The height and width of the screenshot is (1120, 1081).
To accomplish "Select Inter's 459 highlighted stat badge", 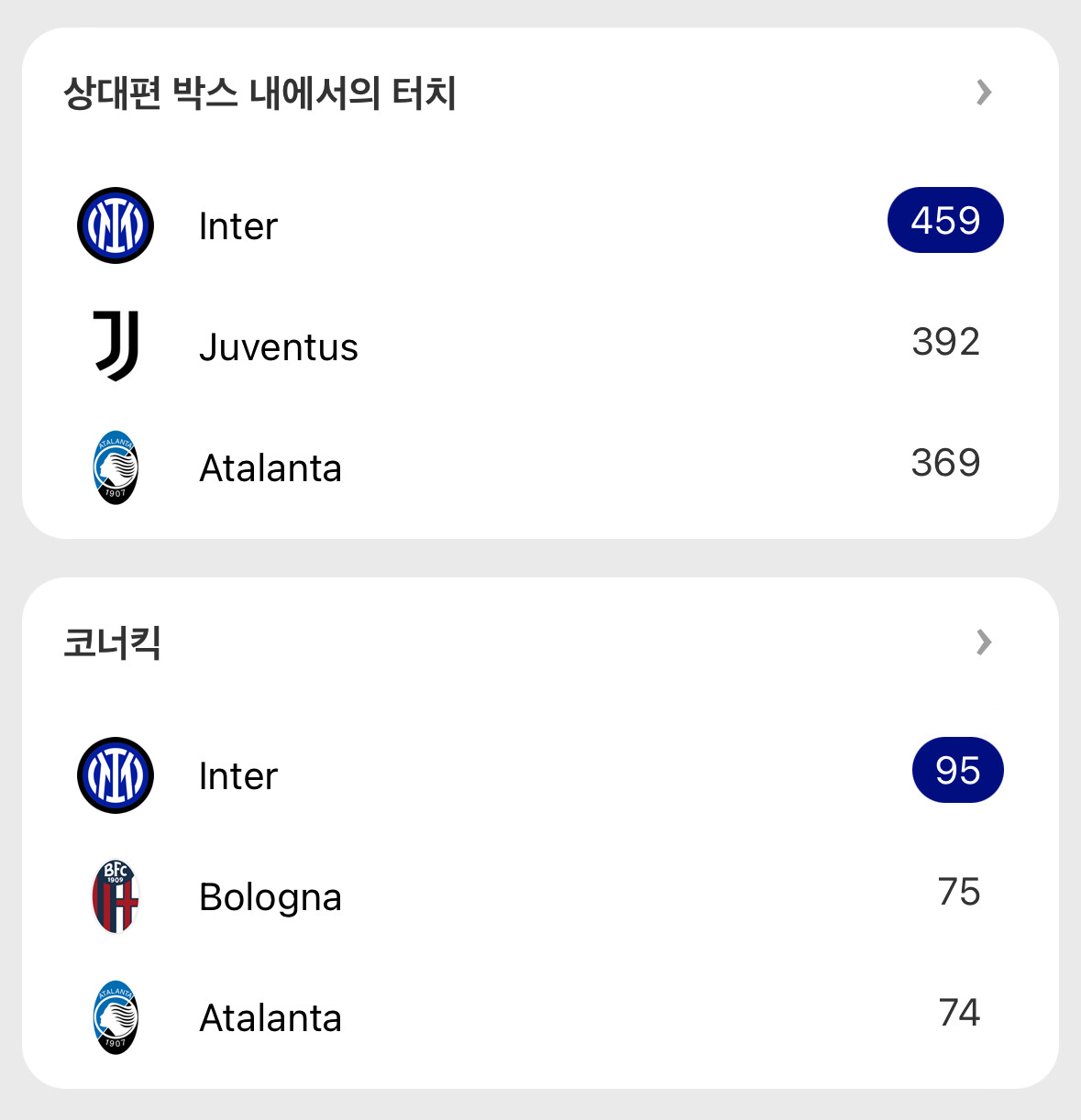I will [x=945, y=221].
